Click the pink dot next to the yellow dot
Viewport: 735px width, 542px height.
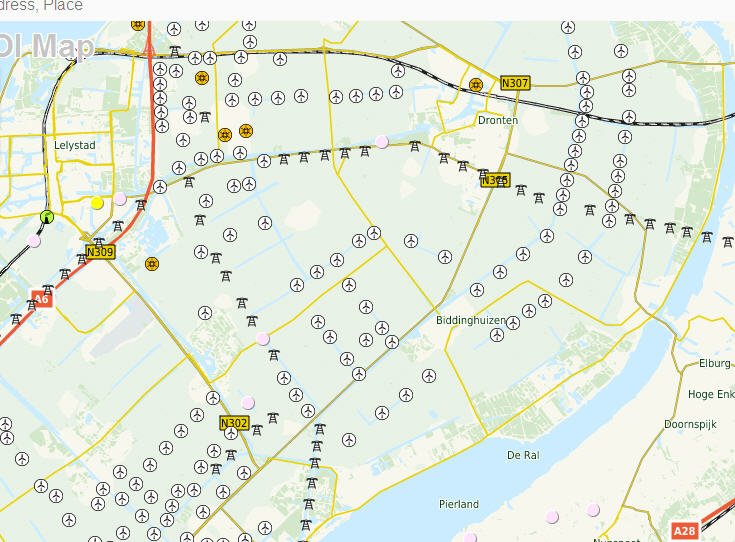(120, 199)
